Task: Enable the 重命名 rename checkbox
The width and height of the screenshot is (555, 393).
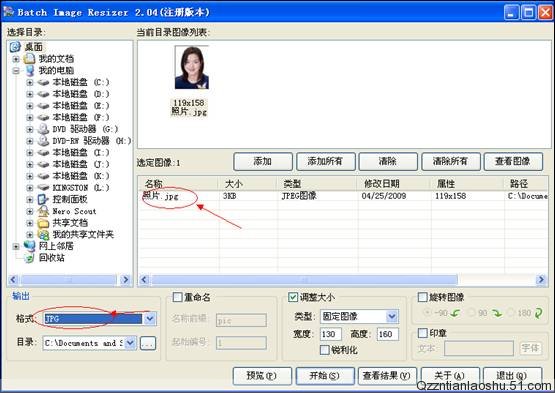Action: click(177, 297)
